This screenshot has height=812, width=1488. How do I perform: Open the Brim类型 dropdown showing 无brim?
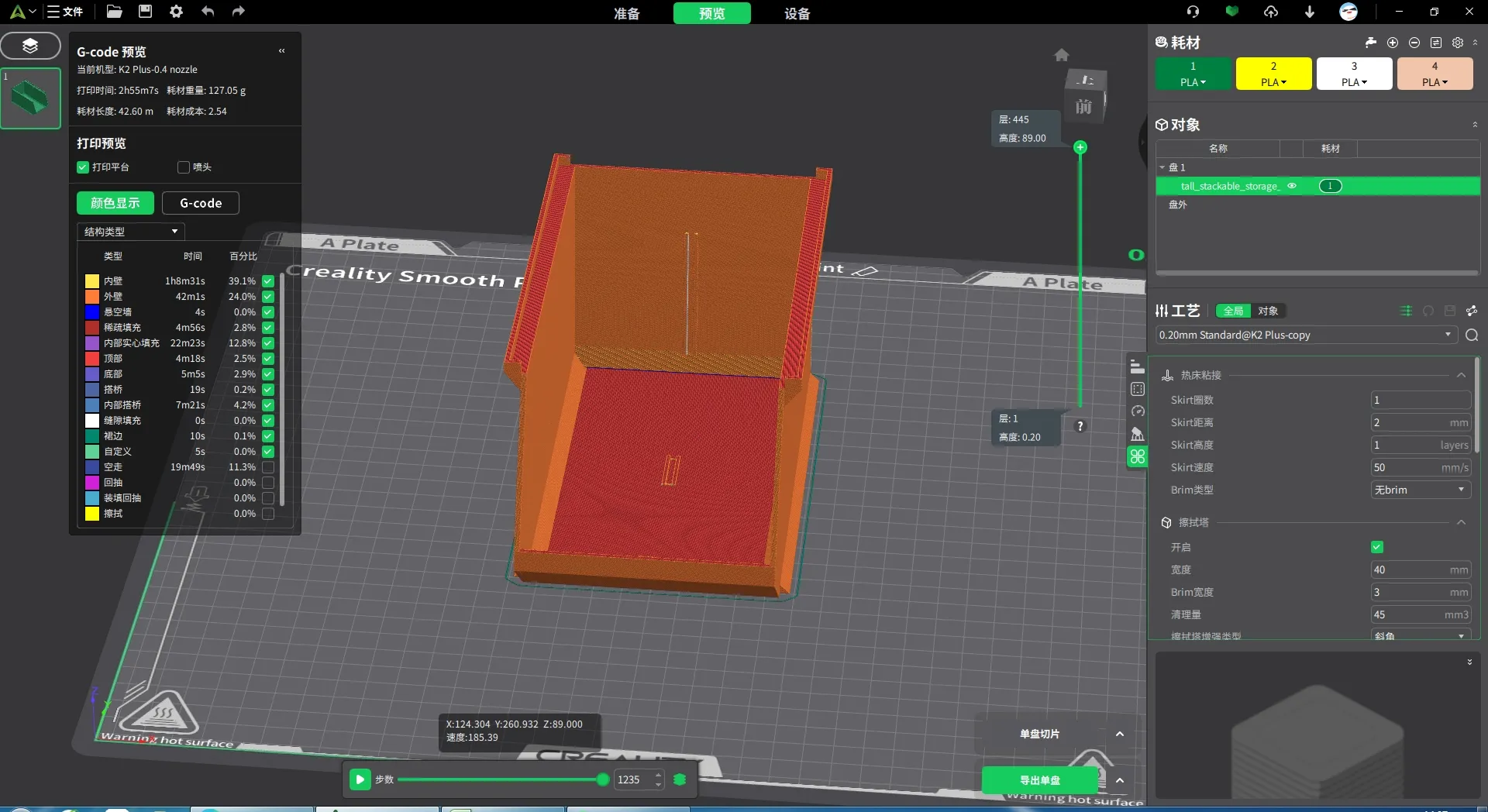coord(1421,490)
